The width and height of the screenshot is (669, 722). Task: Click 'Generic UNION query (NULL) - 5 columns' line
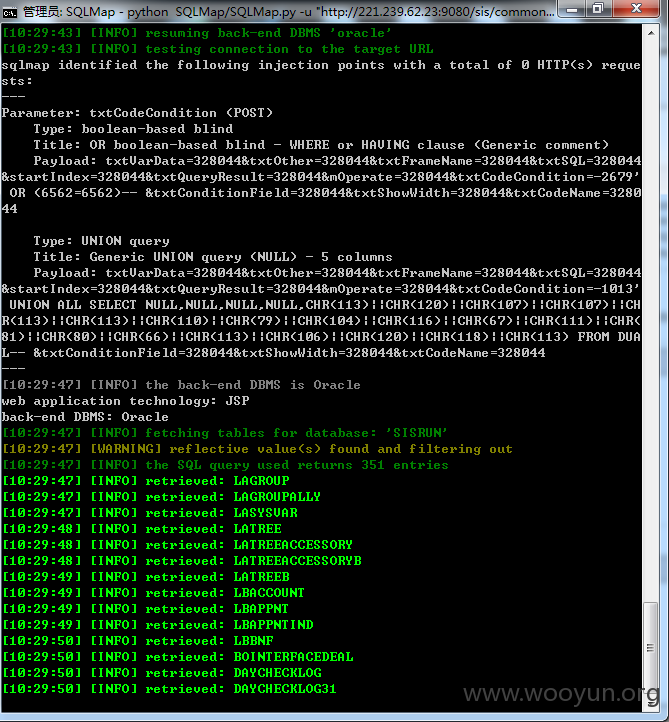click(x=213, y=257)
